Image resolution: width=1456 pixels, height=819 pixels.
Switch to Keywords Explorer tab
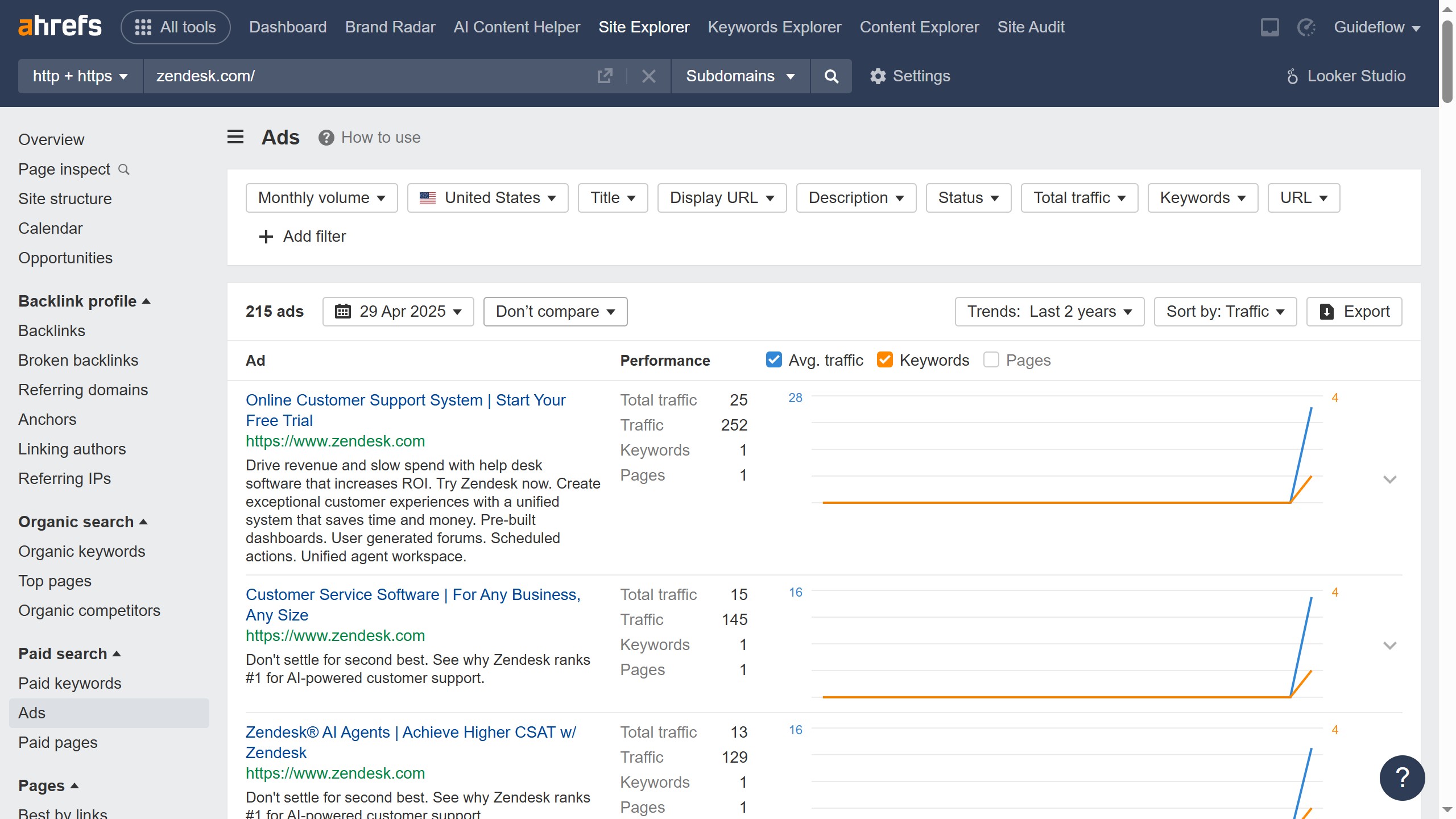(x=774, y=27)
